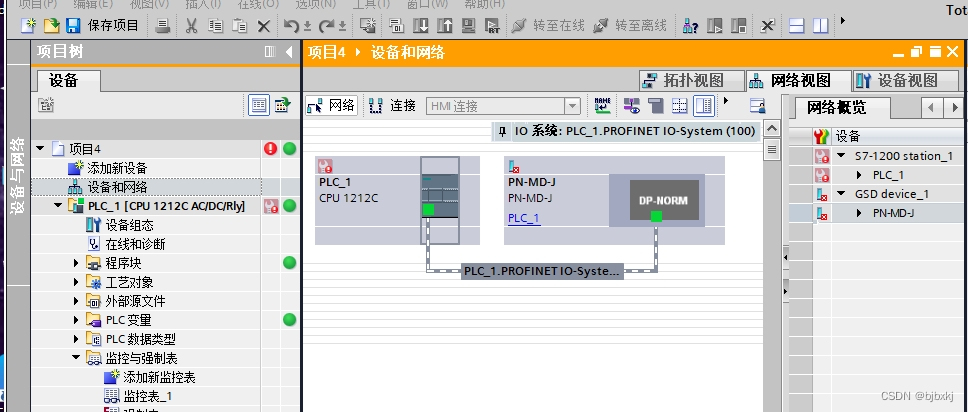Expand the 程序块 folder
Viewport: 968px width, 412px height.
pyautogui.click(x=76, y=263)
